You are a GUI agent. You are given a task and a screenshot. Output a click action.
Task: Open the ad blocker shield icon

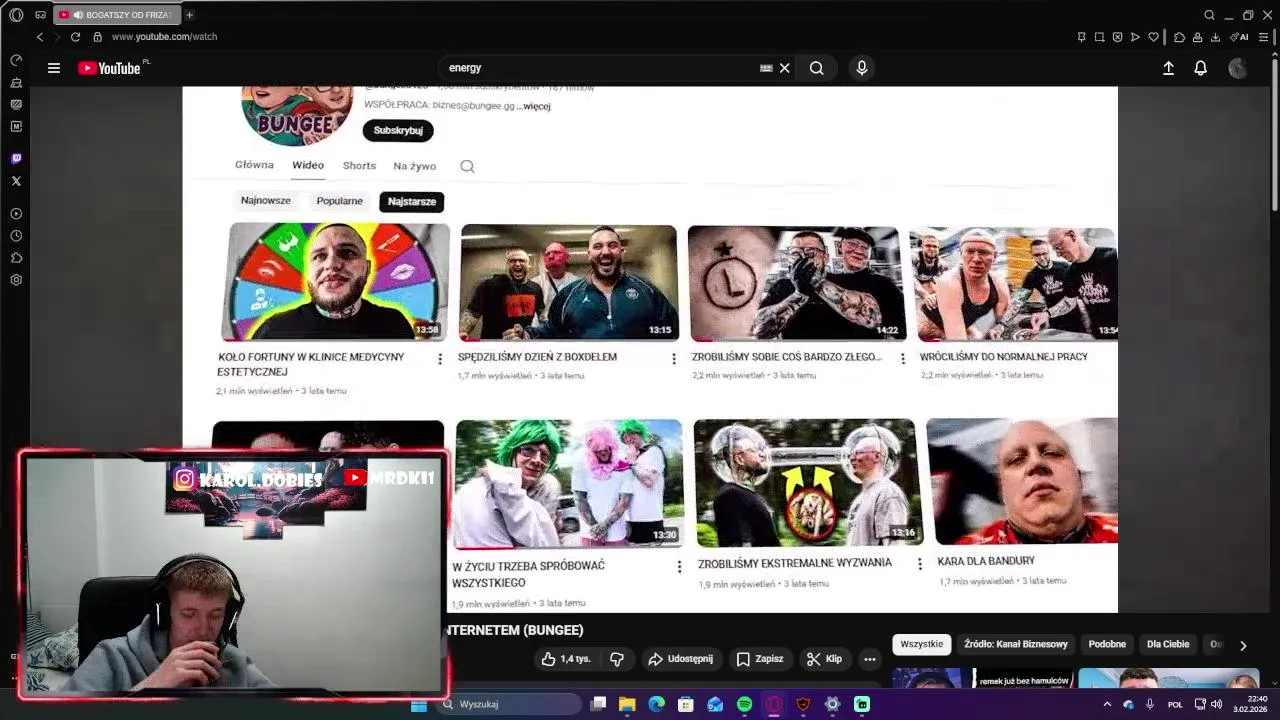1117,37
